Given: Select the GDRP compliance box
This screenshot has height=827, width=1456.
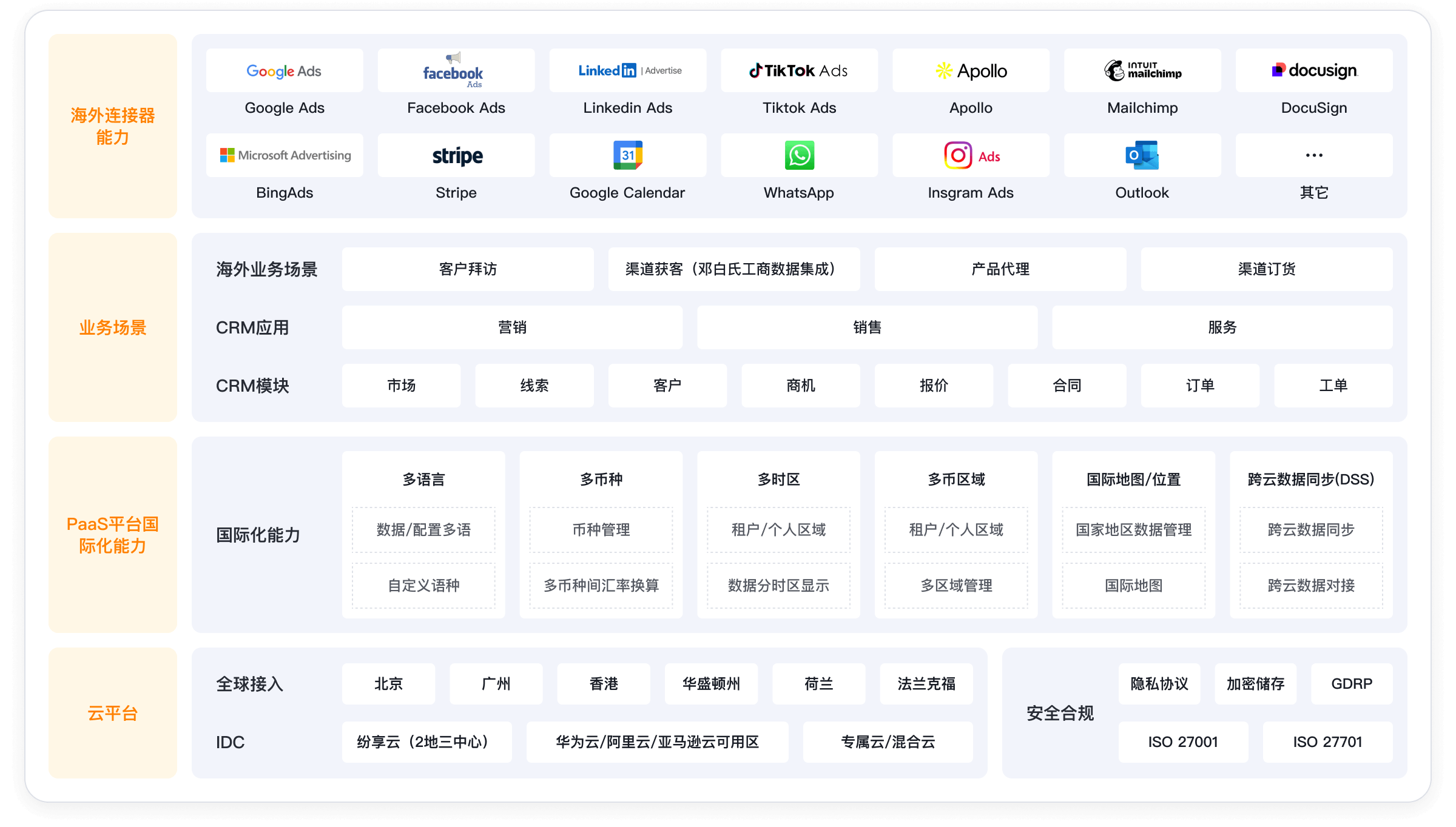Looking at the screenshot, I should 1351,684.
